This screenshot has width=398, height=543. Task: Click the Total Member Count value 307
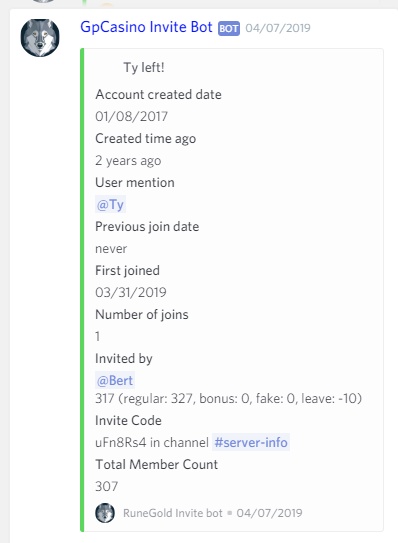106,487
